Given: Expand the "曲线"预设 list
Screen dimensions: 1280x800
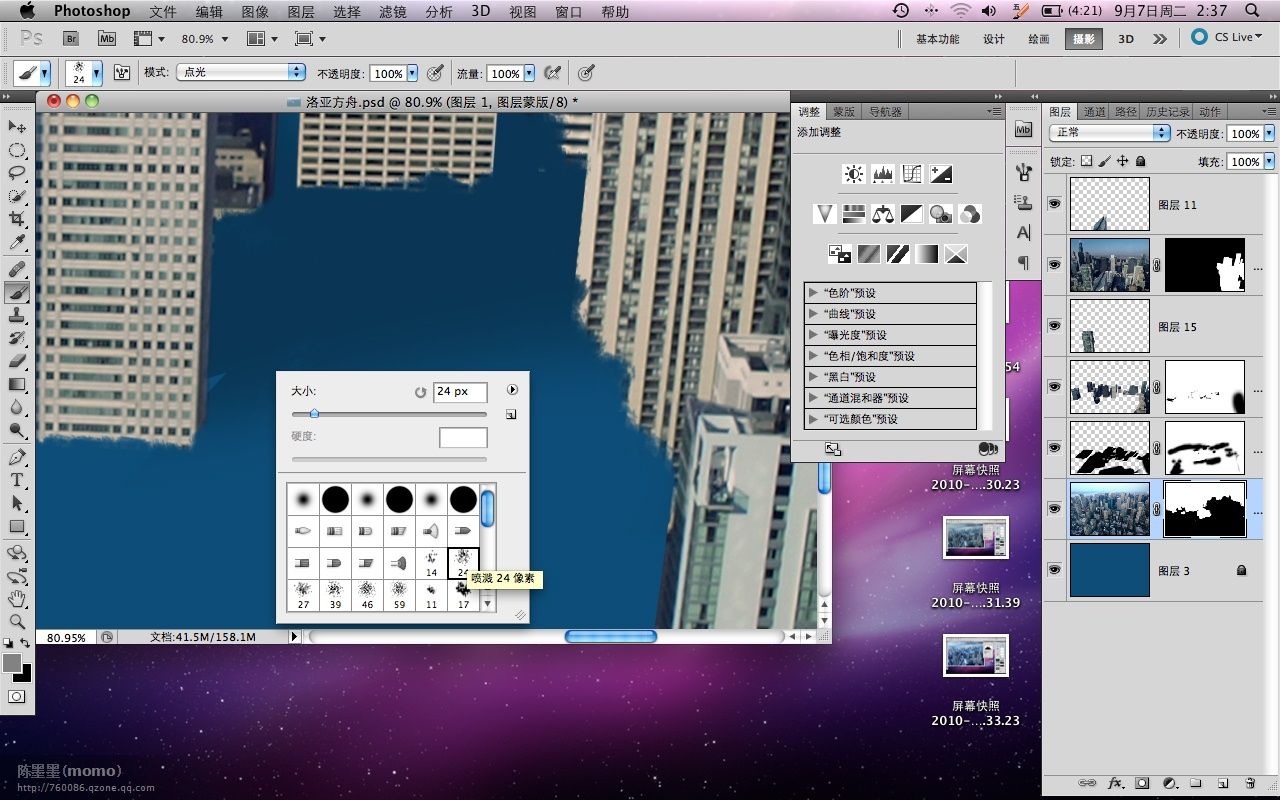Looking at the screenshot, I should tap(812, 314).
